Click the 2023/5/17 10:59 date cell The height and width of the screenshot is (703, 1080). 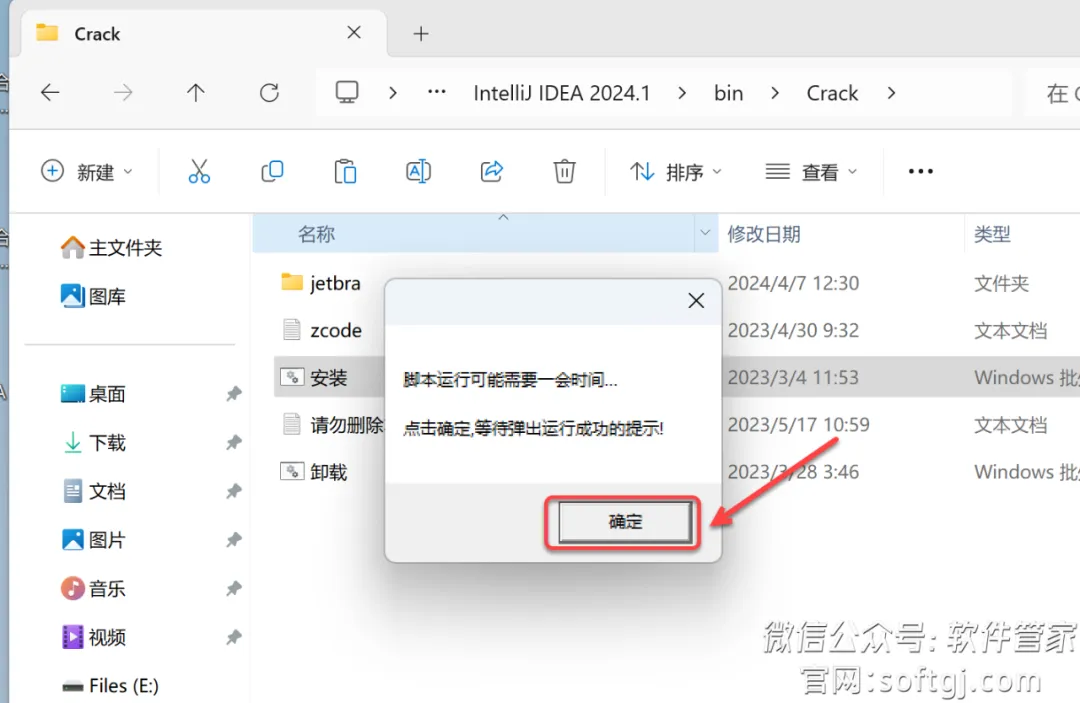[798, 425]
